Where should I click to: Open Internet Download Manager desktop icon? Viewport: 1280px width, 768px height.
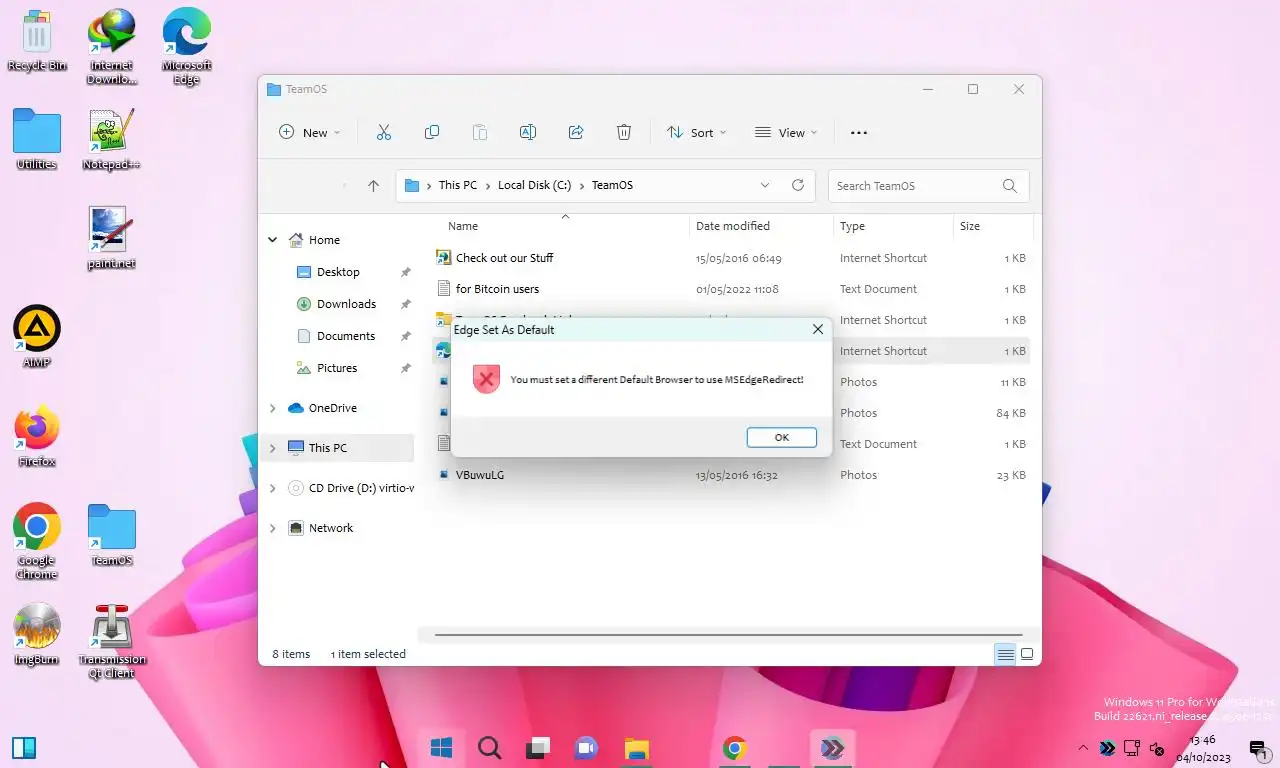111,46
